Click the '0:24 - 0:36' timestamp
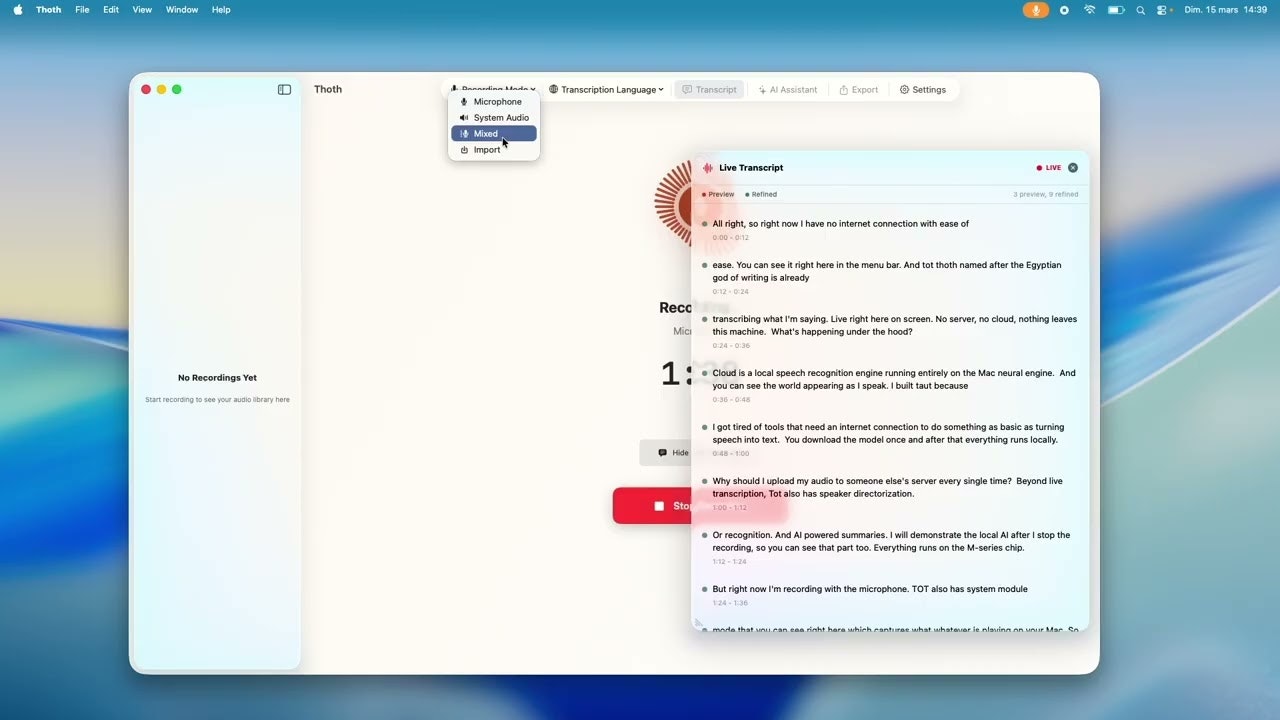 coord(730,346)
